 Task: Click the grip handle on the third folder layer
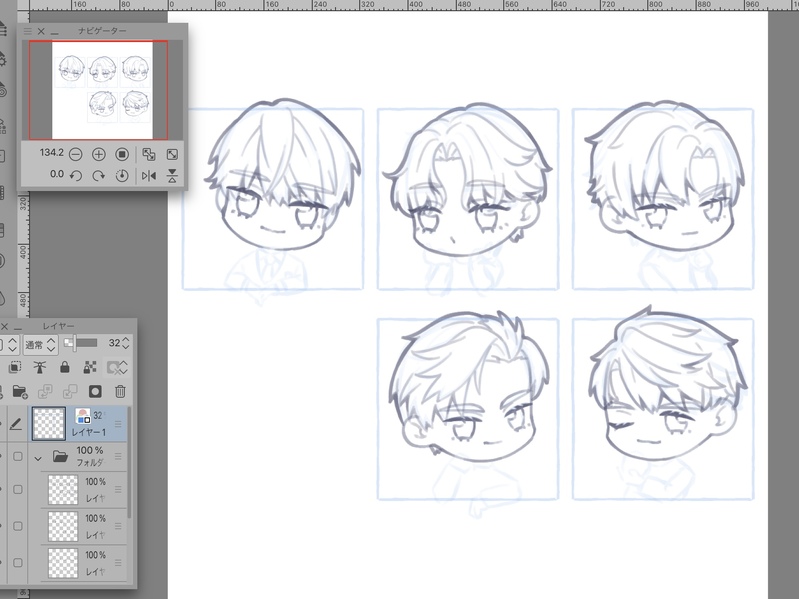[x=118, y=563]
